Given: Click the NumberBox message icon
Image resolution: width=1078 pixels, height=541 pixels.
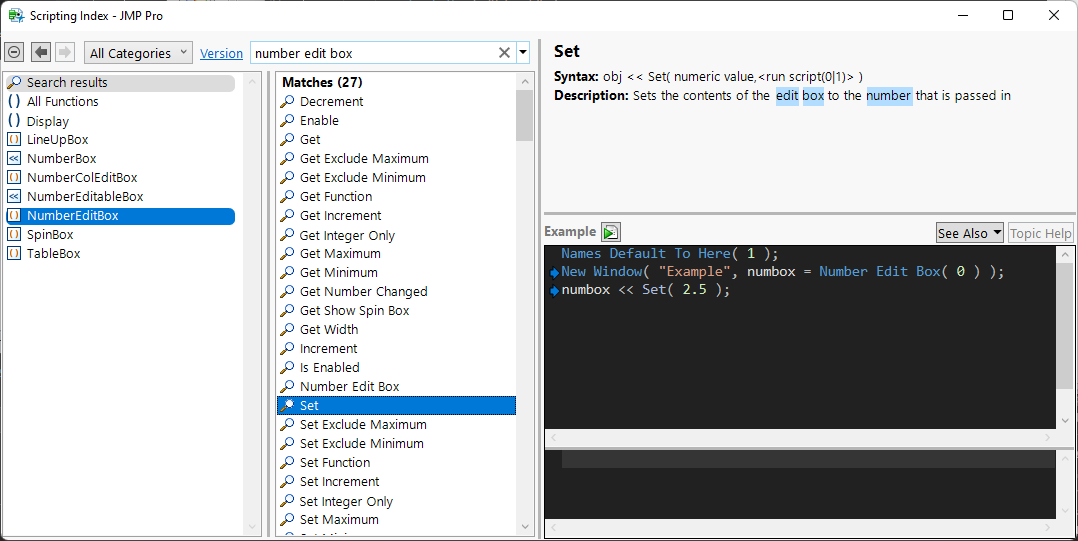Looking at the screenshot, I should [x=14, y=158].
